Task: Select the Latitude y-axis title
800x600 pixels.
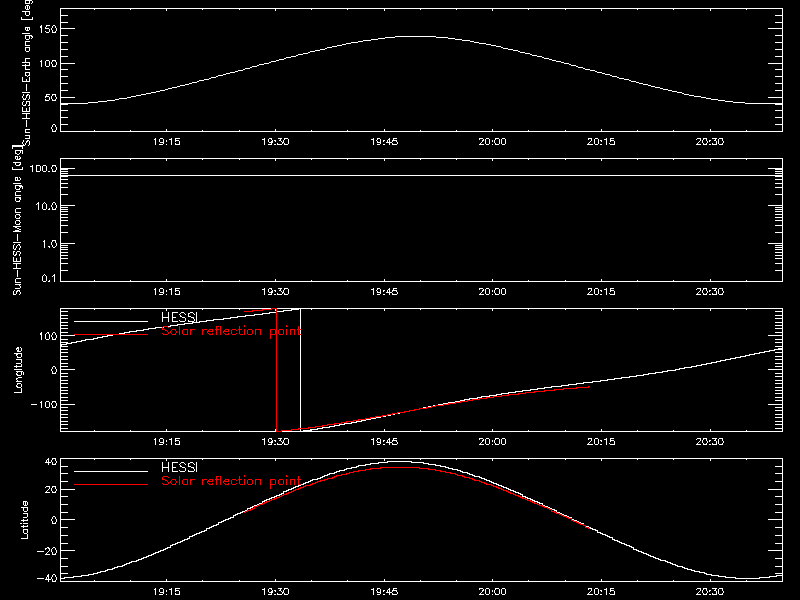Action: 24,520
